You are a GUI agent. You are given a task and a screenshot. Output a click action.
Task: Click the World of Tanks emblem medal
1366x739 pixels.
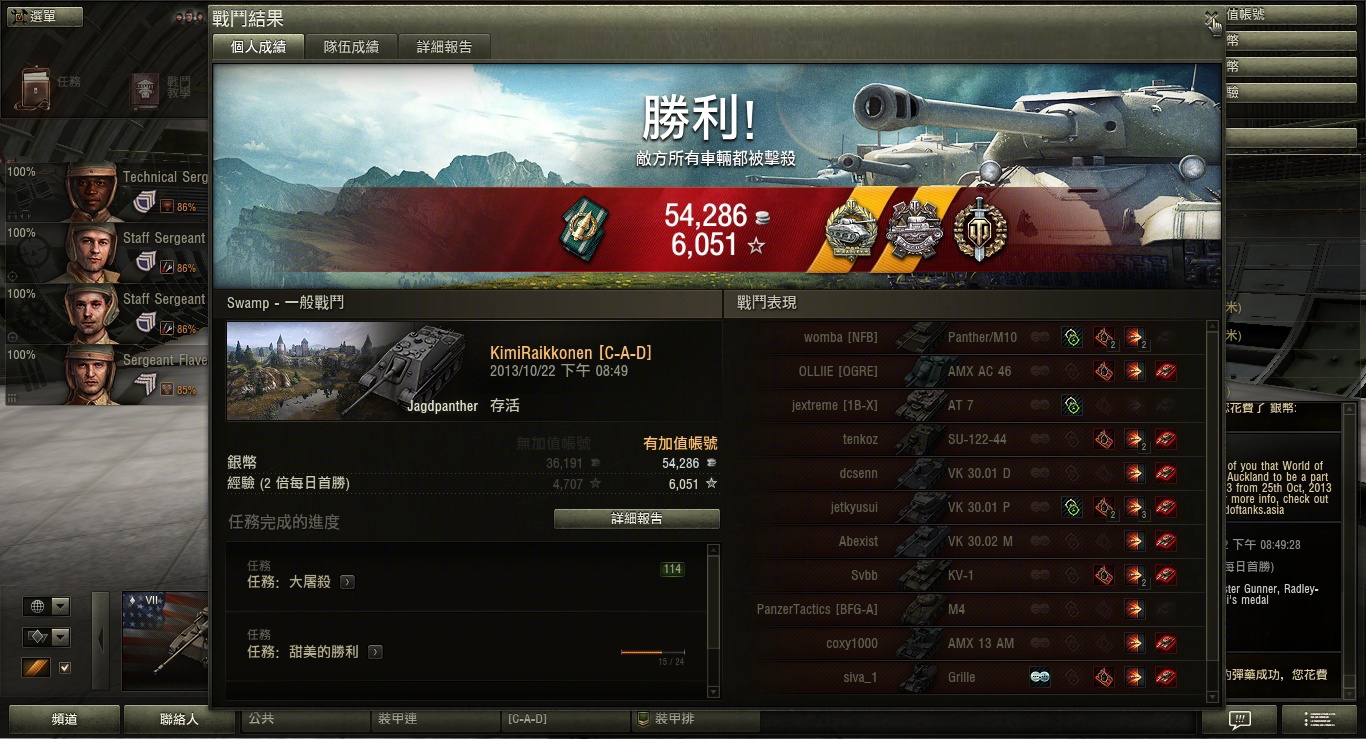point(974,230)
